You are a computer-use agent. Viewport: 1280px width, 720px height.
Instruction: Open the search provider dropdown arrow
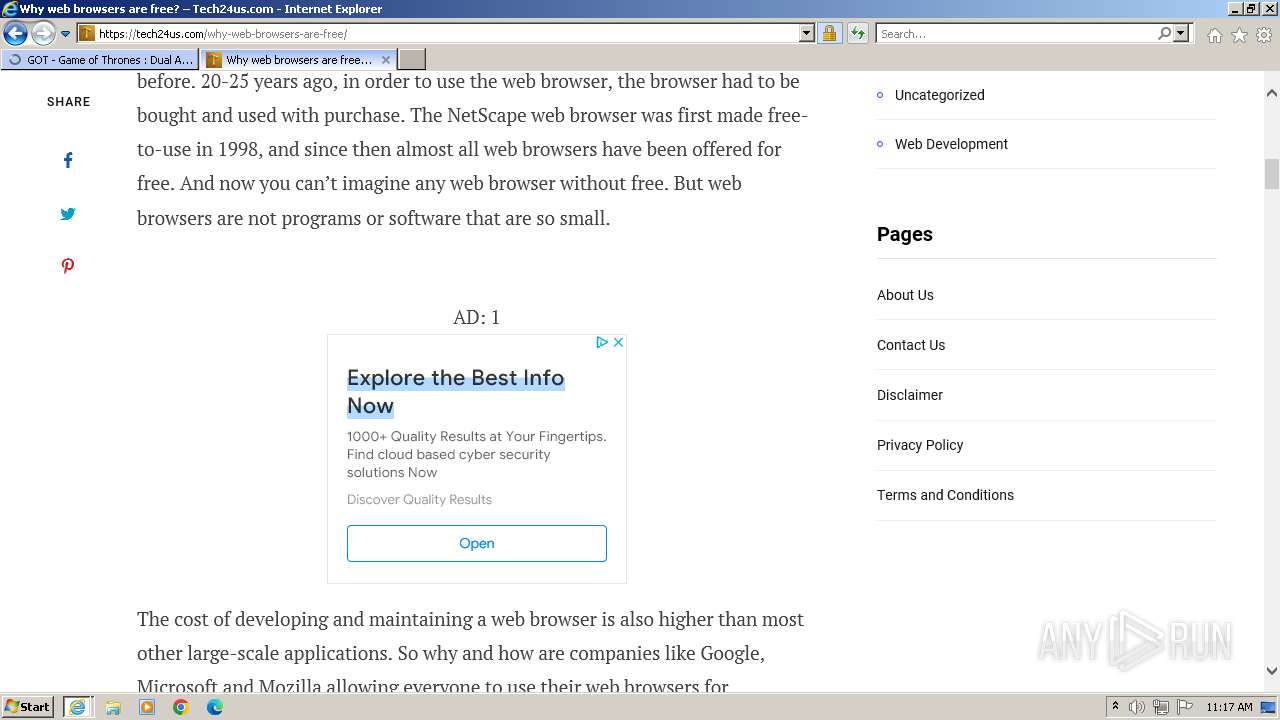(x=1181, y=33)
